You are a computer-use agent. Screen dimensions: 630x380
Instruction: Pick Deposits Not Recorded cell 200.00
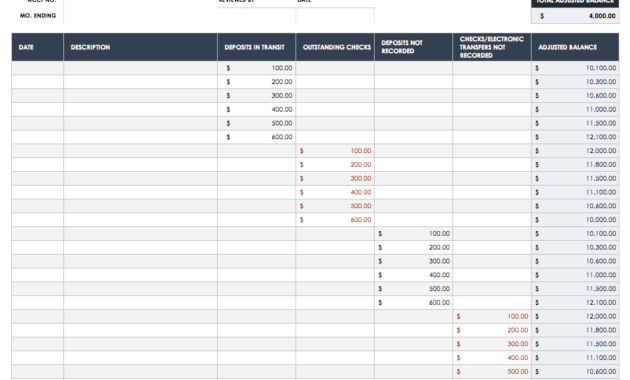coord(413,247)
